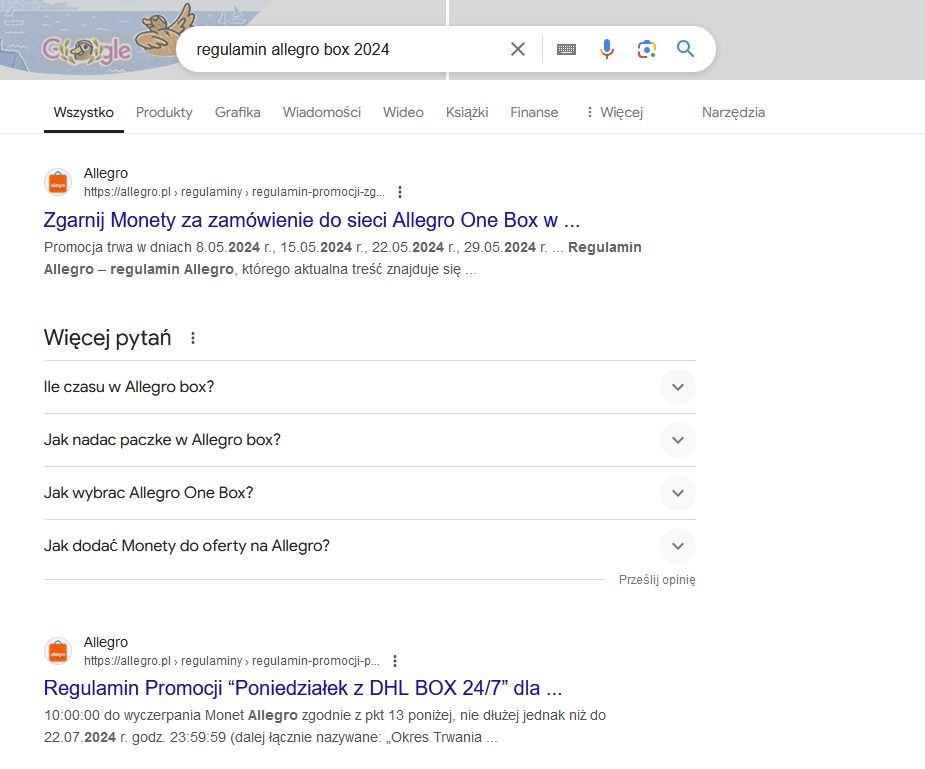Image resolution: width=925 pixels, height=769 pixels.
Task: Expand 'Jak wybrac Allegro One Box?' question
Action: click(x=370, y=493)
